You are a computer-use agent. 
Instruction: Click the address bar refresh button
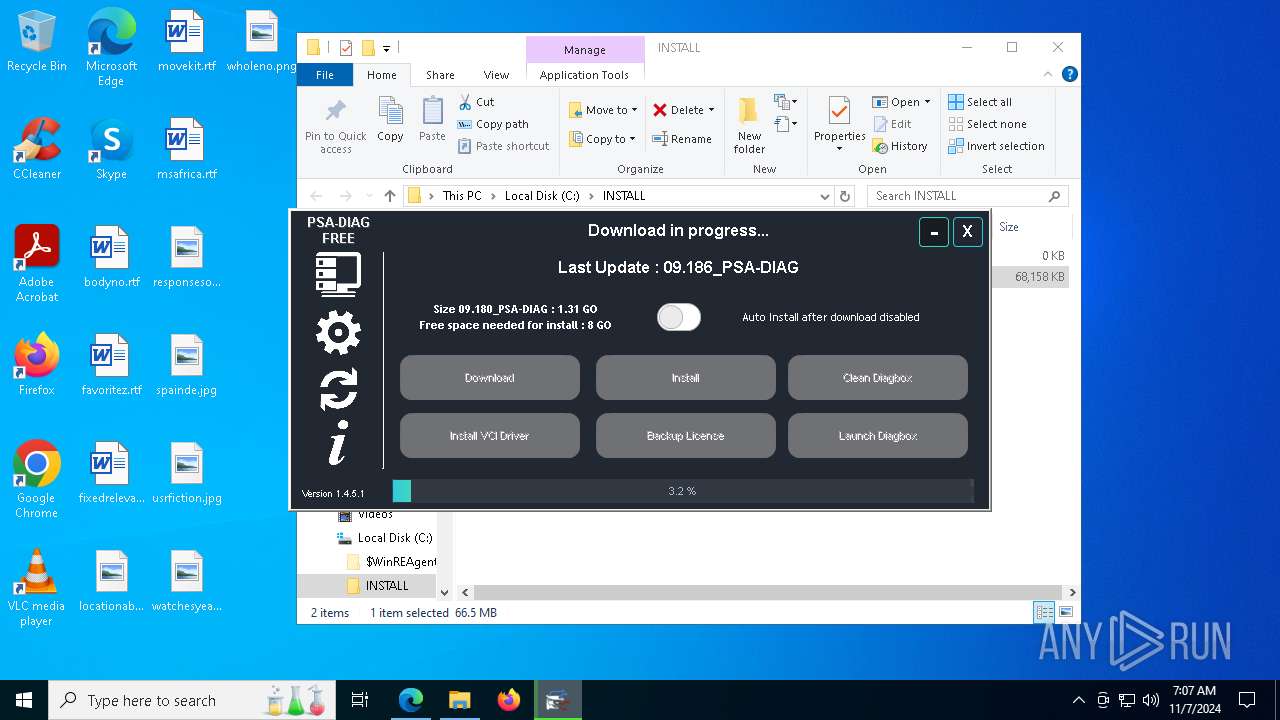click(x=845, y=196)
